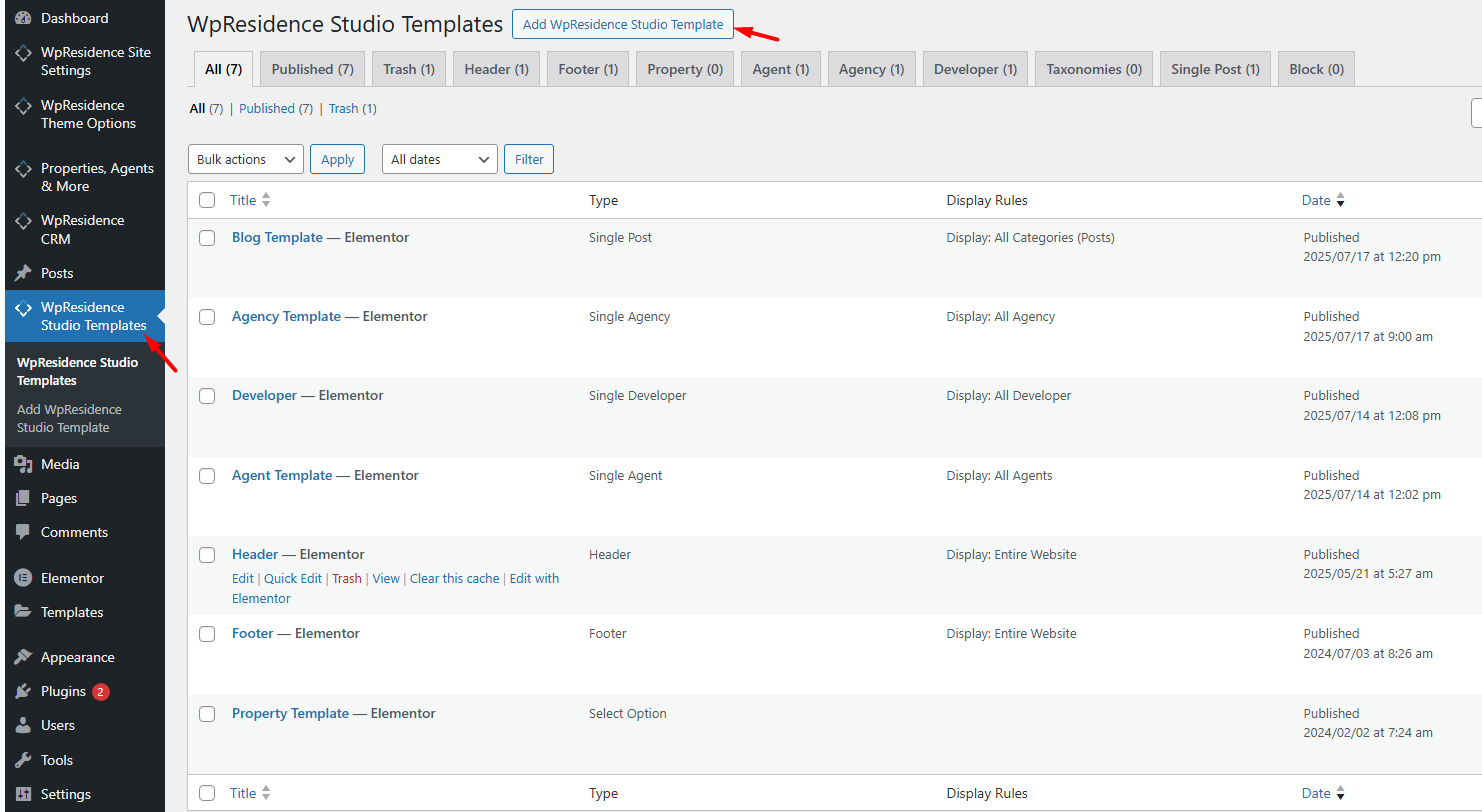
Task: Click the Filter button
Action: coord(529,159)
